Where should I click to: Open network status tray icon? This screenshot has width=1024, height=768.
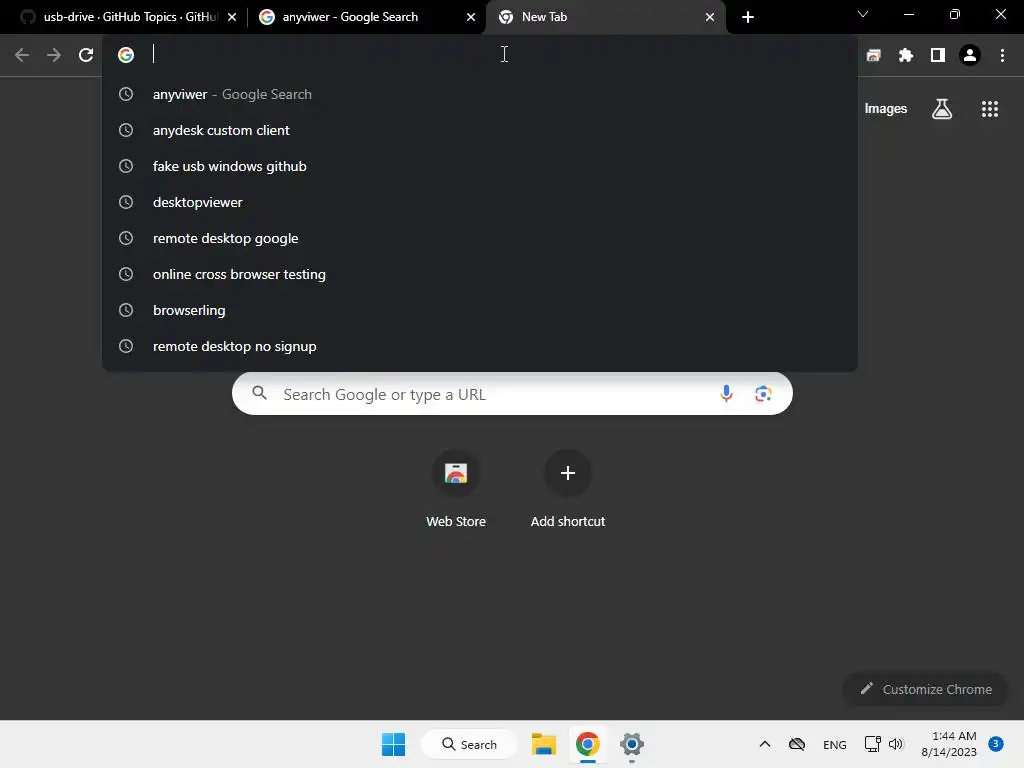pyautogui.click(x=872, y=744)
